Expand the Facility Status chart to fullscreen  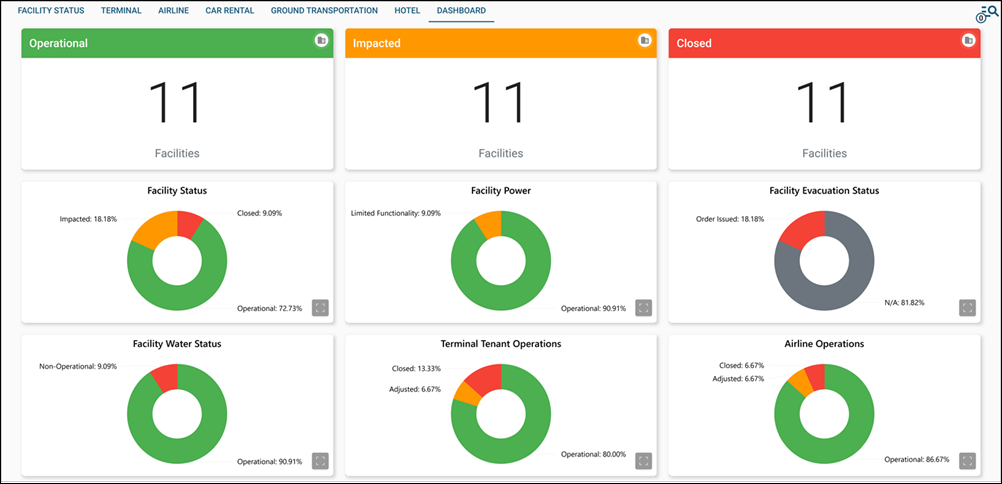pos(320,308)
